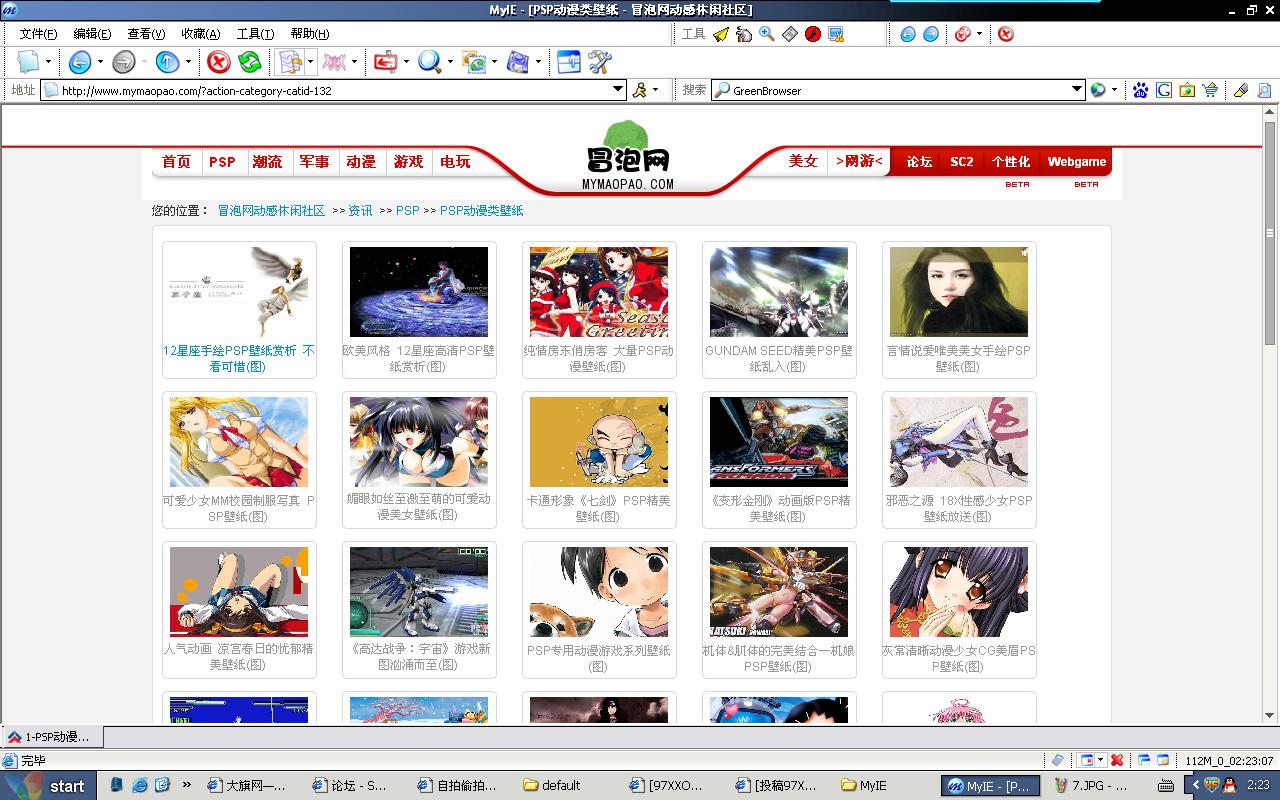Open the Back button history dropdown arrow
The height and width of the screenshot is (800, 1280).
click(100, 62)
